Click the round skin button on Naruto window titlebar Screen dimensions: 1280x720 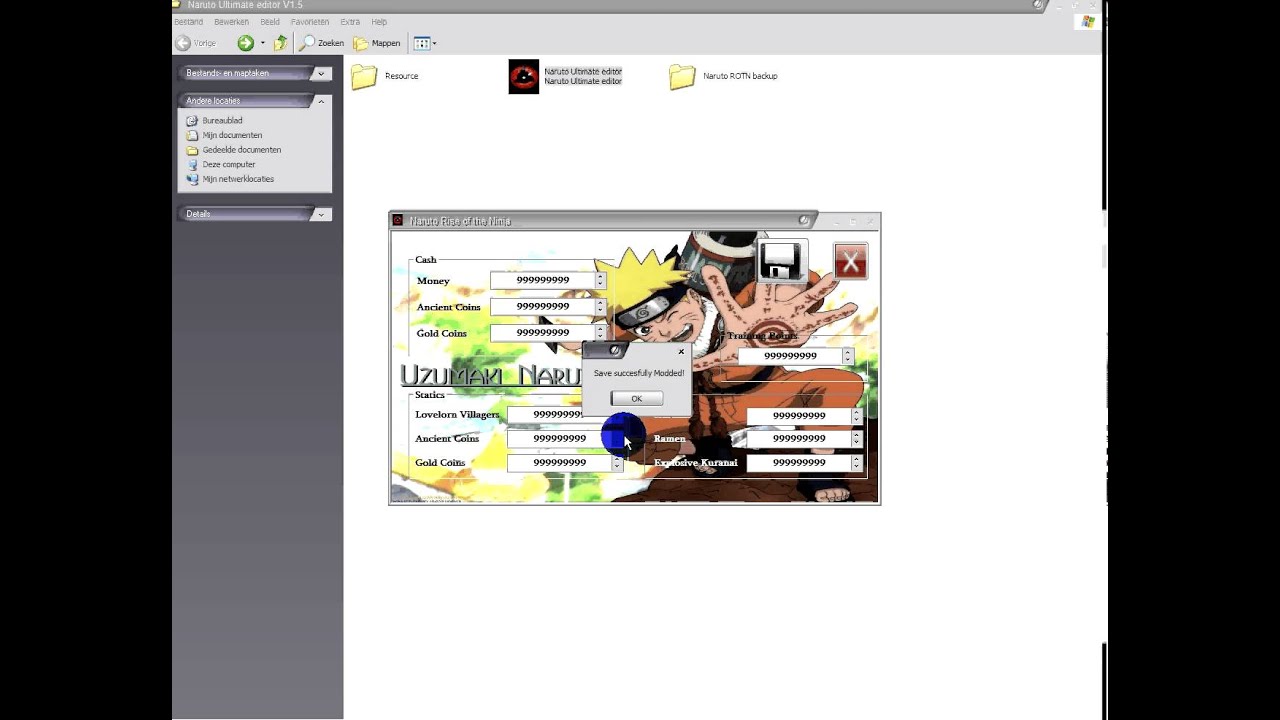pos(804,220)
